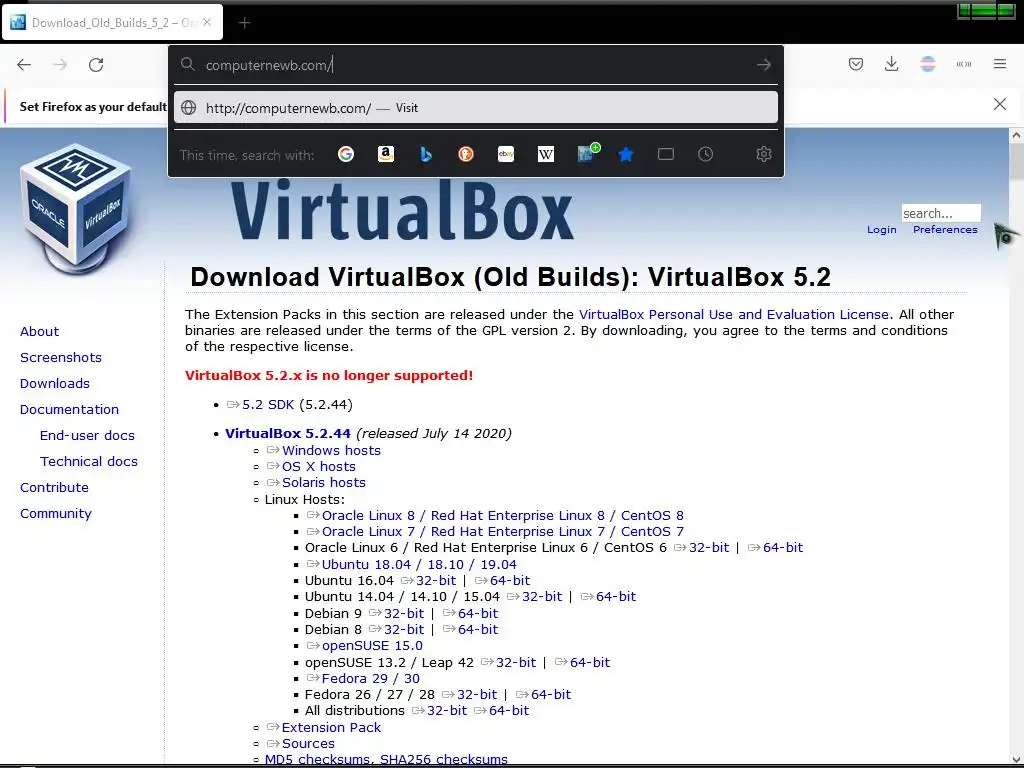The width and height of the screenshot is (1024, 768).
Task: Dismiss the default browser notification bar
Action: (x=999, y=104)
